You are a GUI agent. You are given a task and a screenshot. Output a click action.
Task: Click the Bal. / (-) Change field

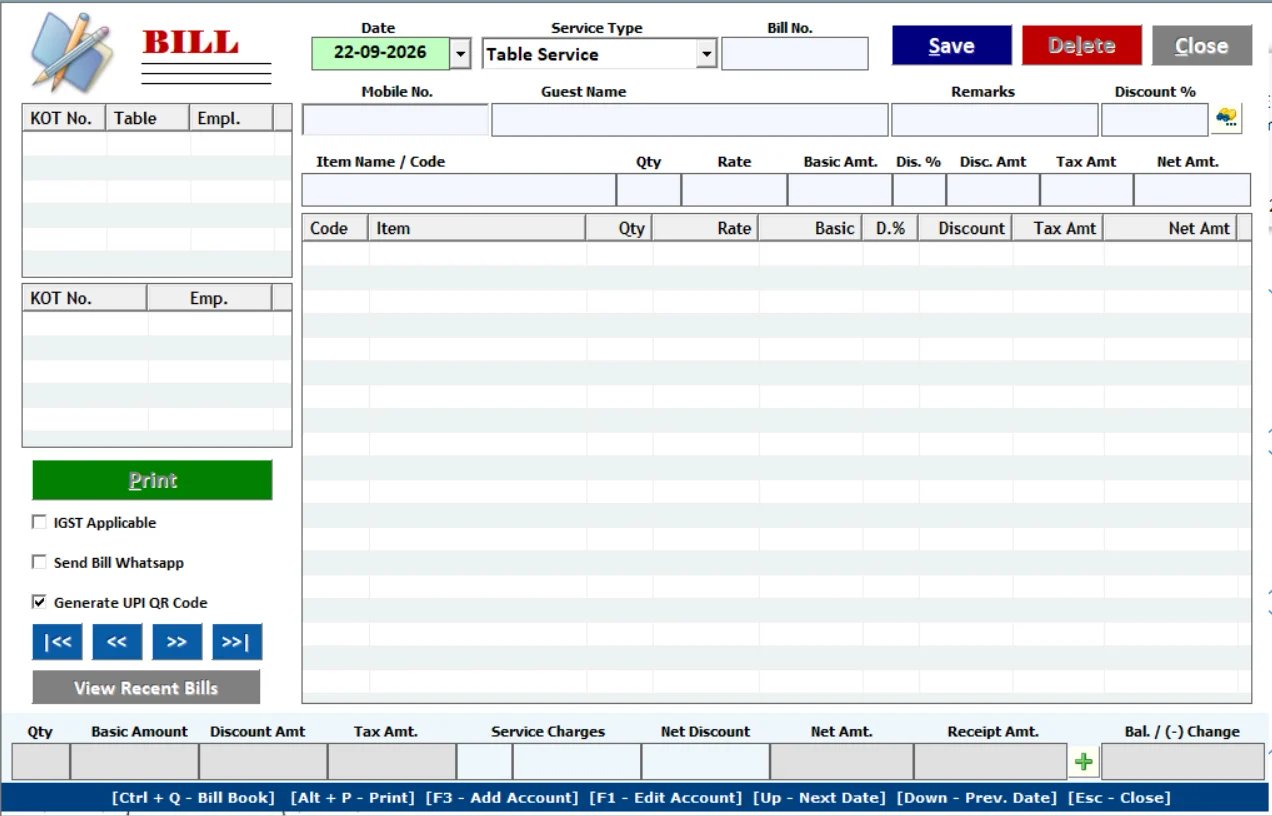(x=1182, y=762)
